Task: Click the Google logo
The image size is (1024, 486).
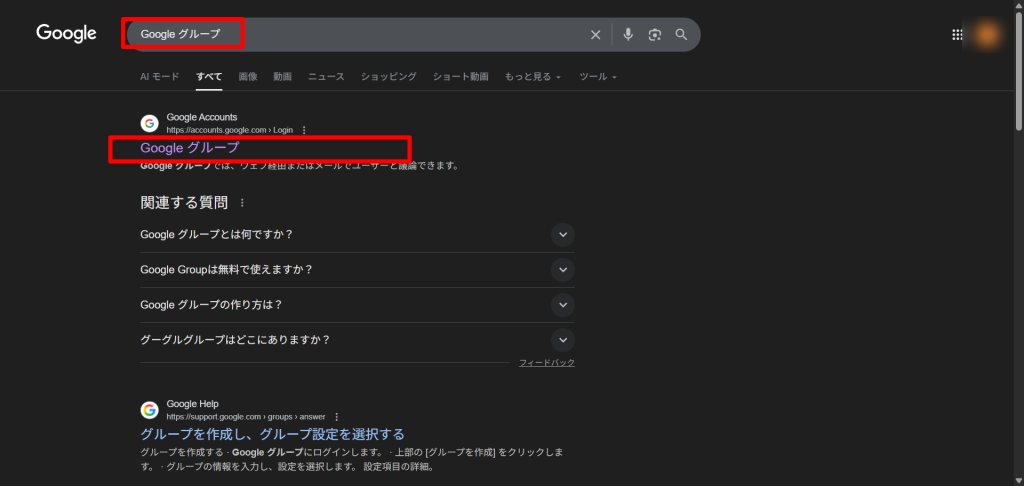Action: pos(66,34)
